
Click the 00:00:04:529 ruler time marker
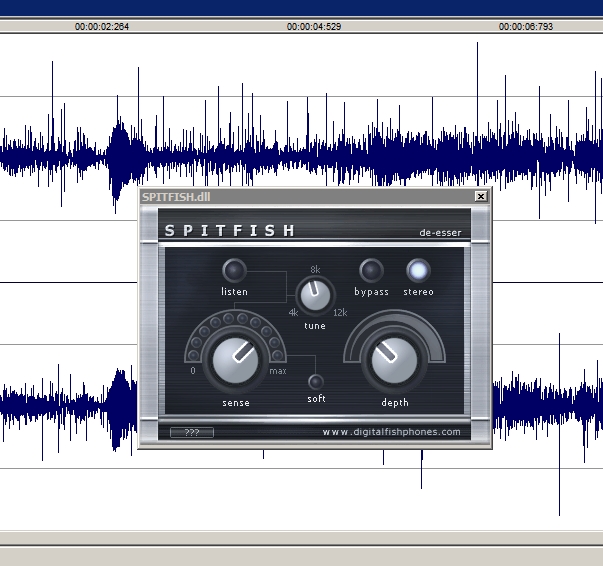click(x=314, y=27)
